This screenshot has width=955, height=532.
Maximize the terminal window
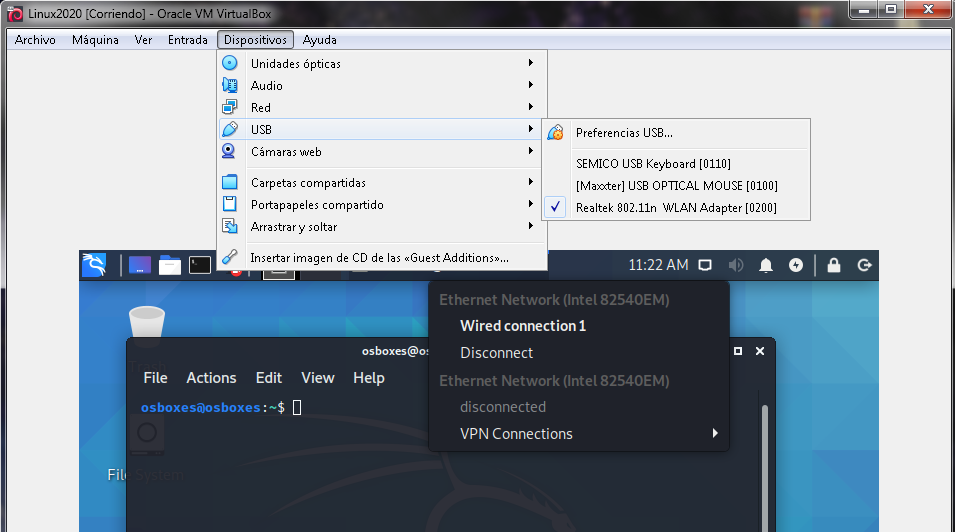738,351
